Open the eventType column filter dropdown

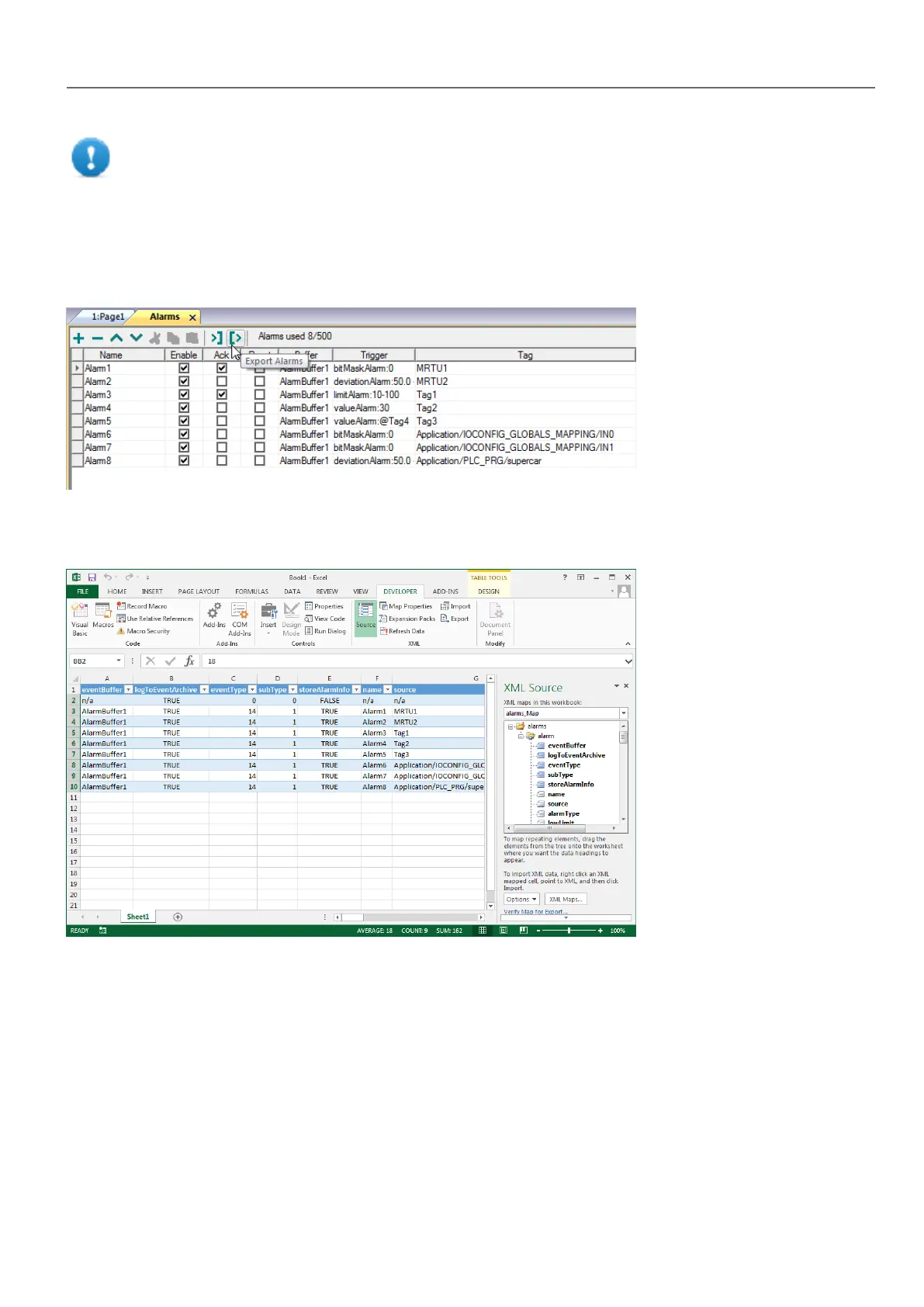click(x=252, y=689)
